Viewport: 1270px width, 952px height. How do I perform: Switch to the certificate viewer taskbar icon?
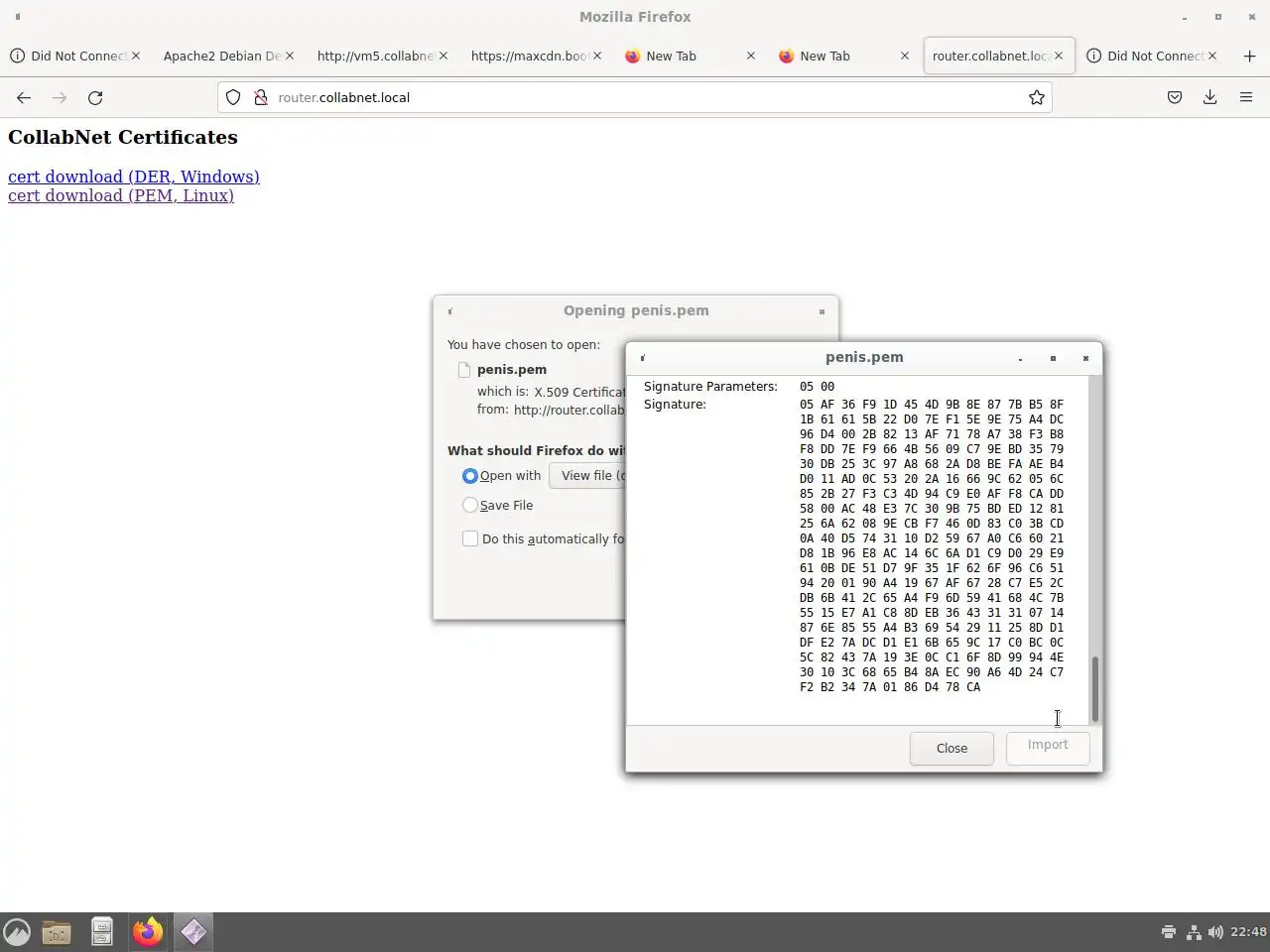(193, 932)
